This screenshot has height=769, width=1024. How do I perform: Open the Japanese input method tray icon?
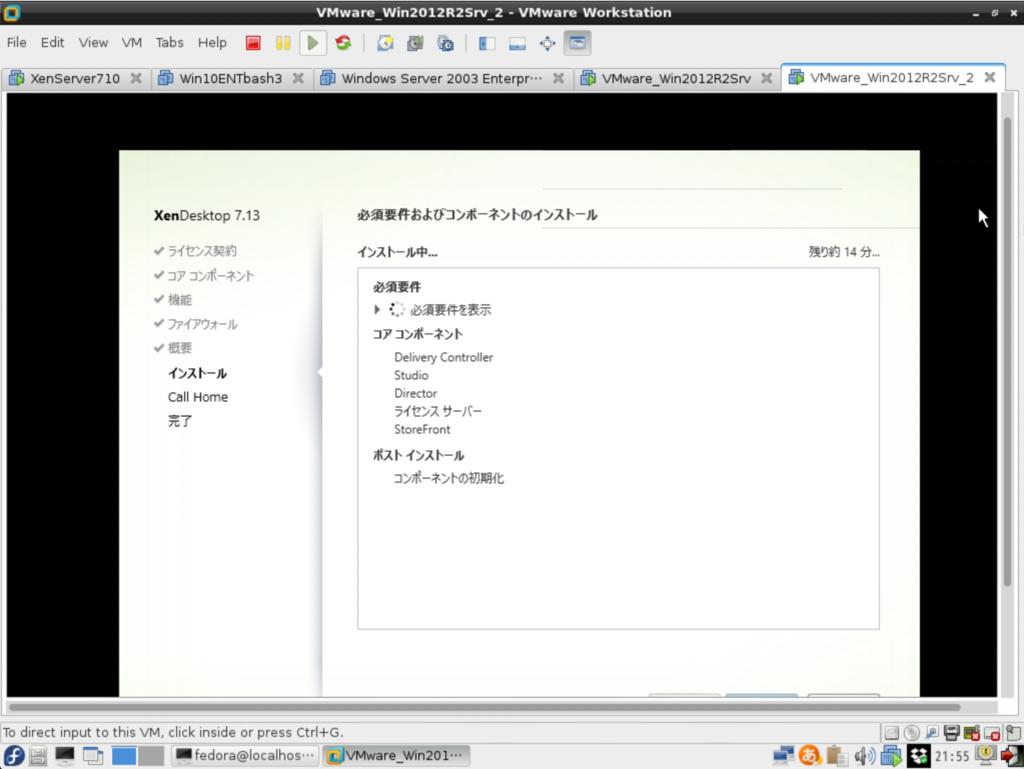(x=810, y=756)
